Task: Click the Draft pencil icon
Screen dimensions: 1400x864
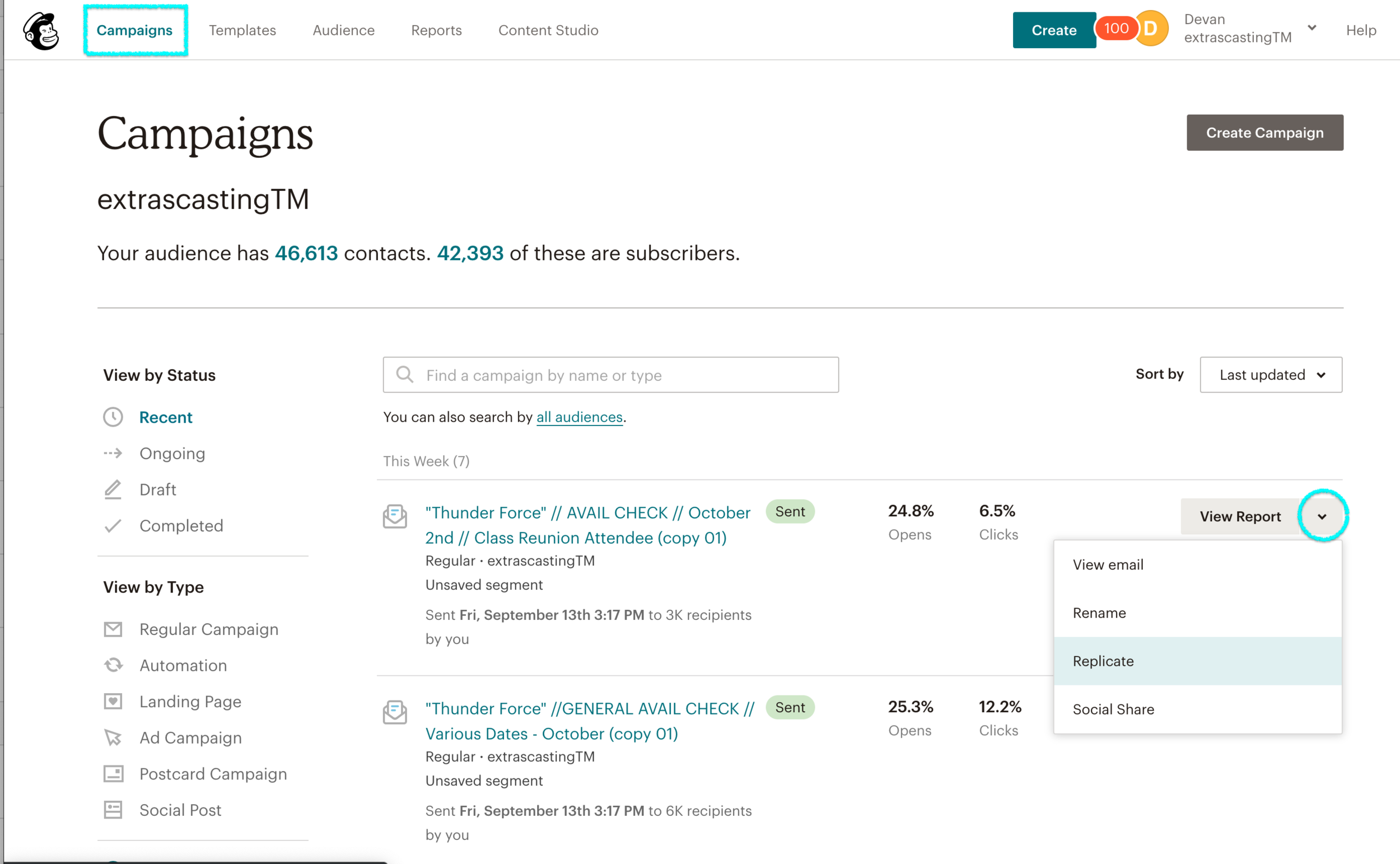Action: point(113,489)
